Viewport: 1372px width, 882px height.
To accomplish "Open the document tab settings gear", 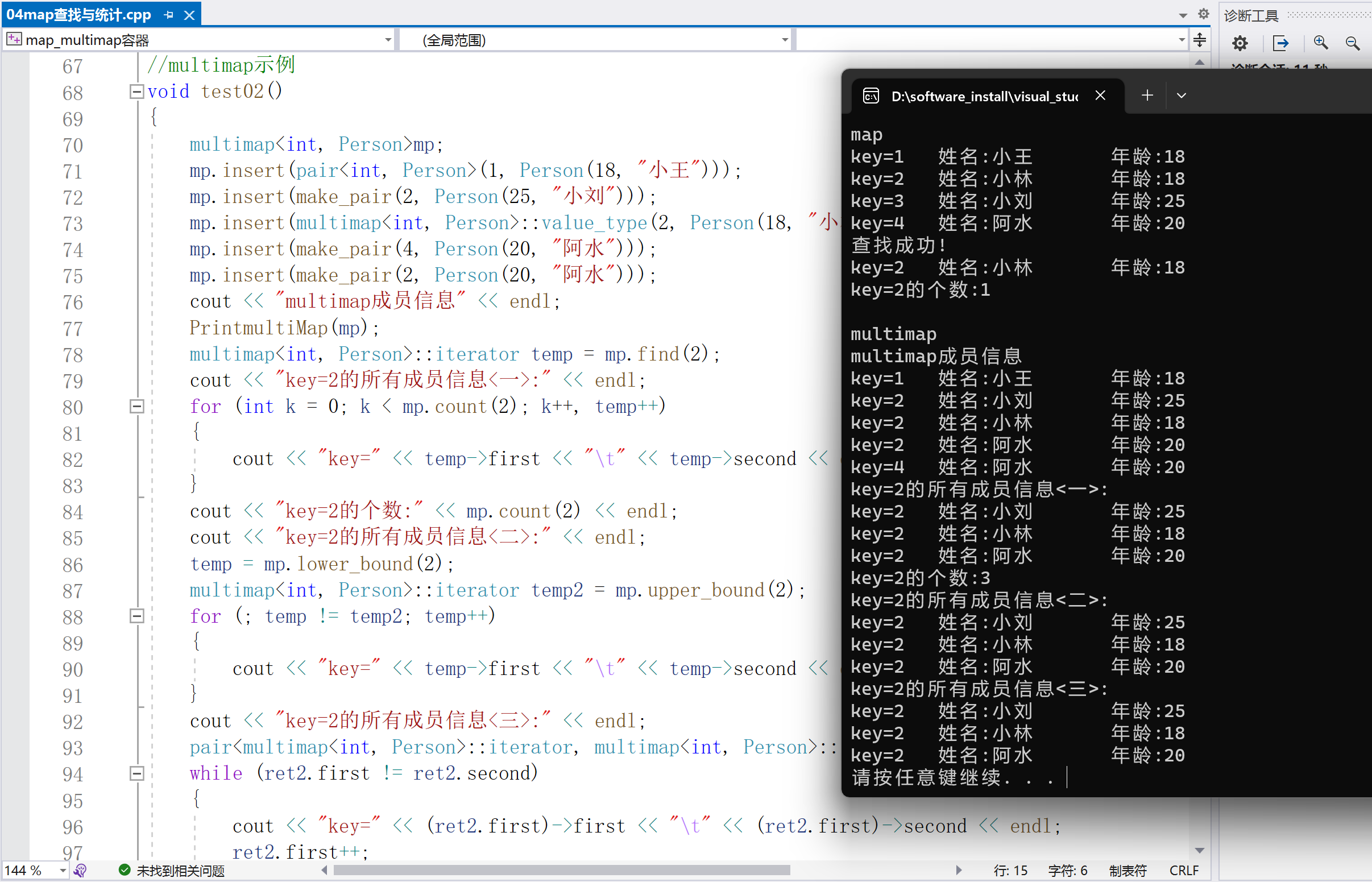I will pyautogui.click(x=1204, y=14).
